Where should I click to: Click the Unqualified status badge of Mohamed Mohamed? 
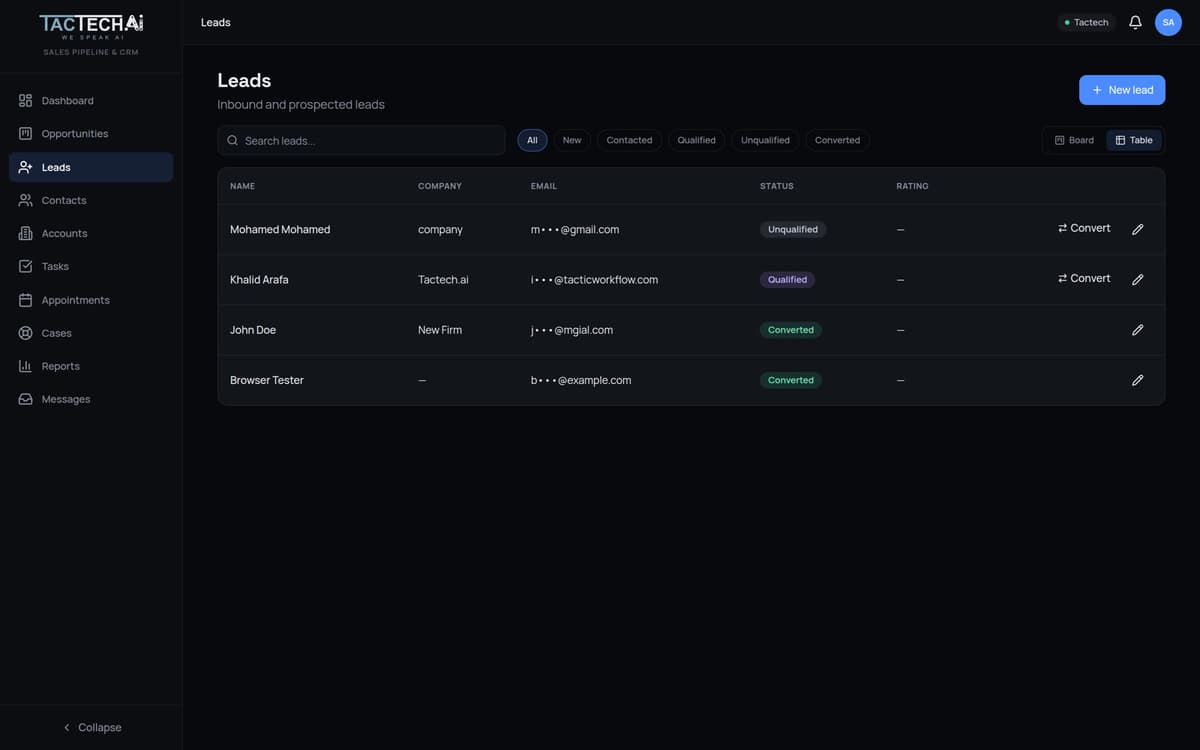[793, 229]
